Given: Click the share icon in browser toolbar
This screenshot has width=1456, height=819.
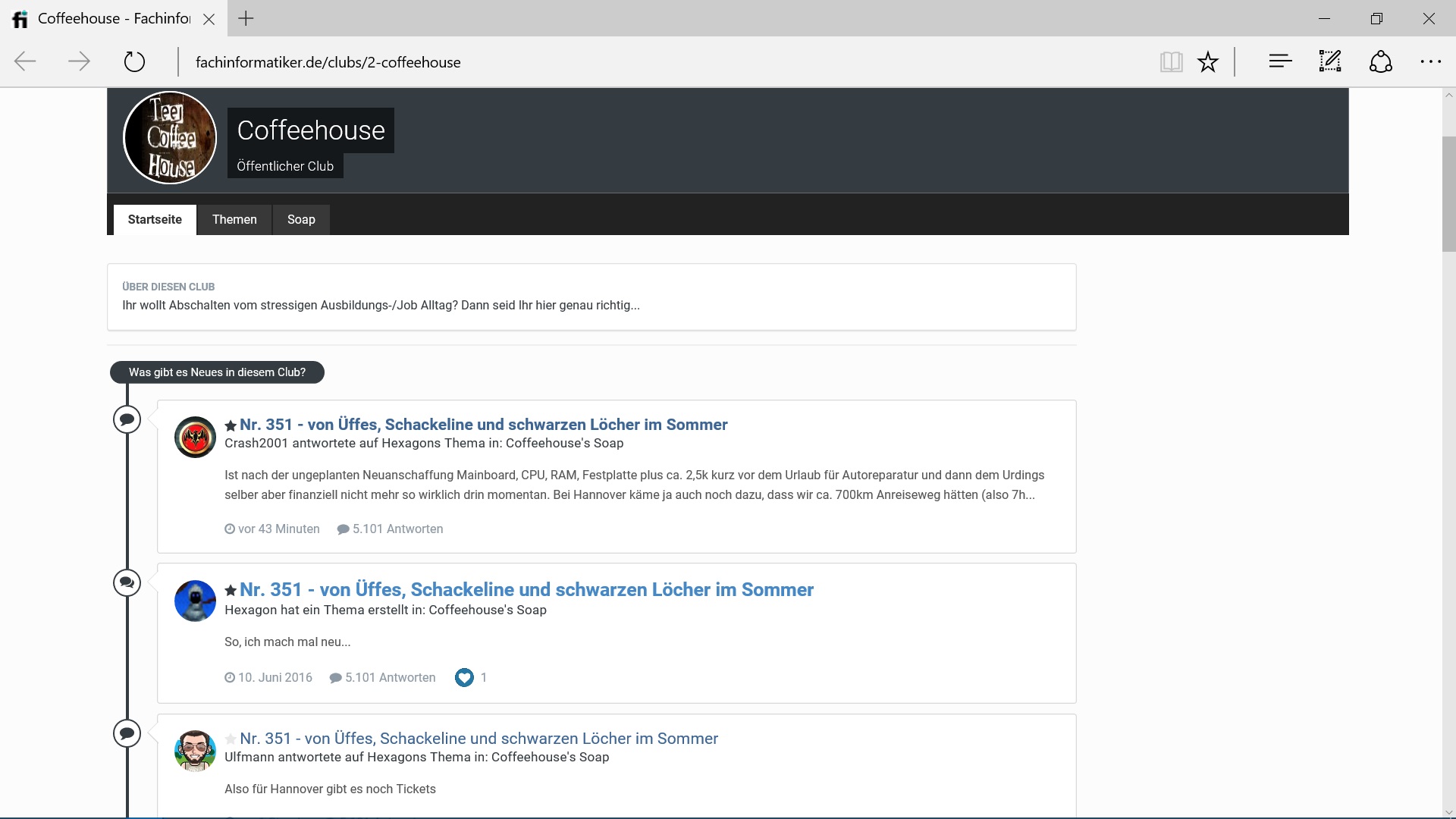Looking at the screenshot, I should pos(1380,61).
